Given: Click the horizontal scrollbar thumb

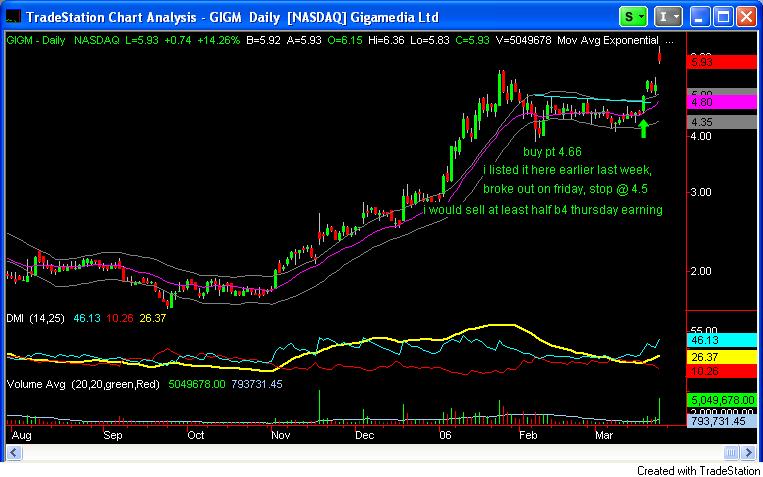Looking at the screenshot, I should (x=730, y=453).
